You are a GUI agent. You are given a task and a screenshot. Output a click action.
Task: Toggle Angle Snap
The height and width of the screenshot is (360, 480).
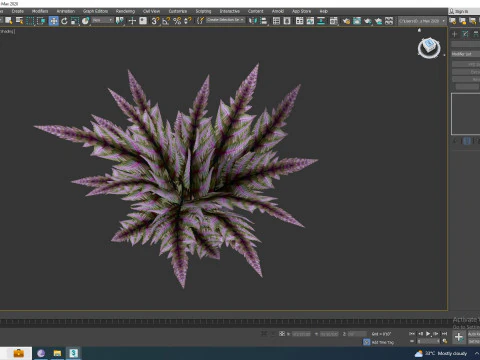pos(166,21)
